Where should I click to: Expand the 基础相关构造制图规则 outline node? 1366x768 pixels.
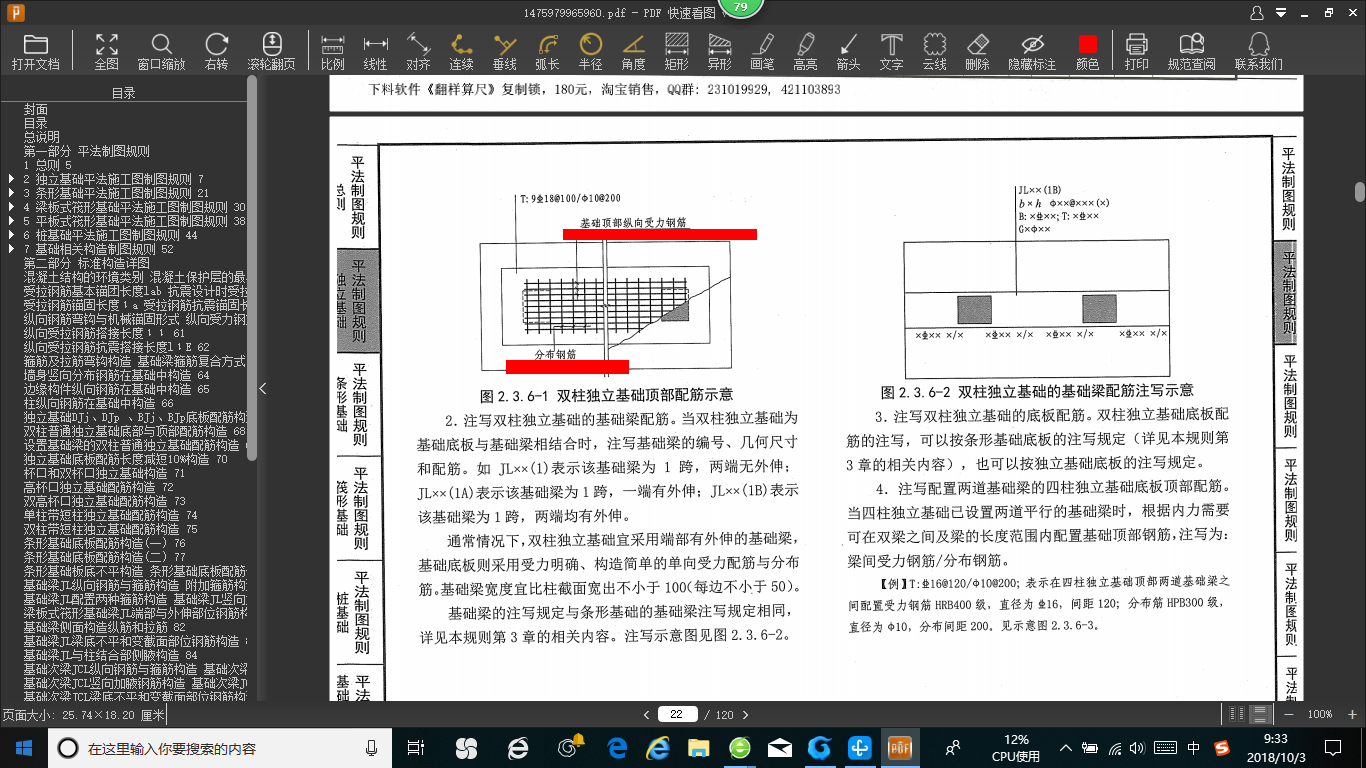[11, 249]
